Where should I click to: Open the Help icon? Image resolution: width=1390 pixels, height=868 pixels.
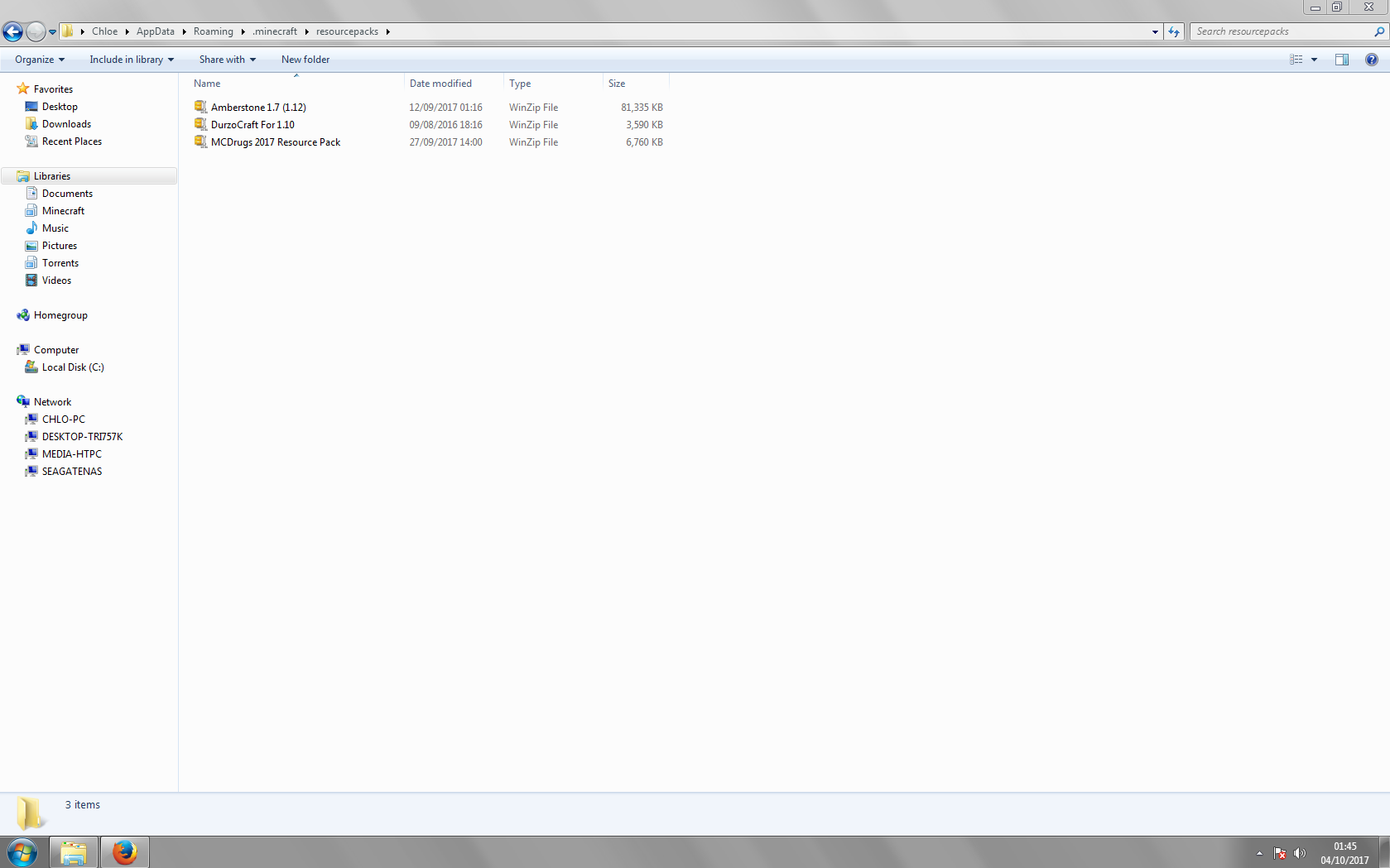[x=1372, y=60]
